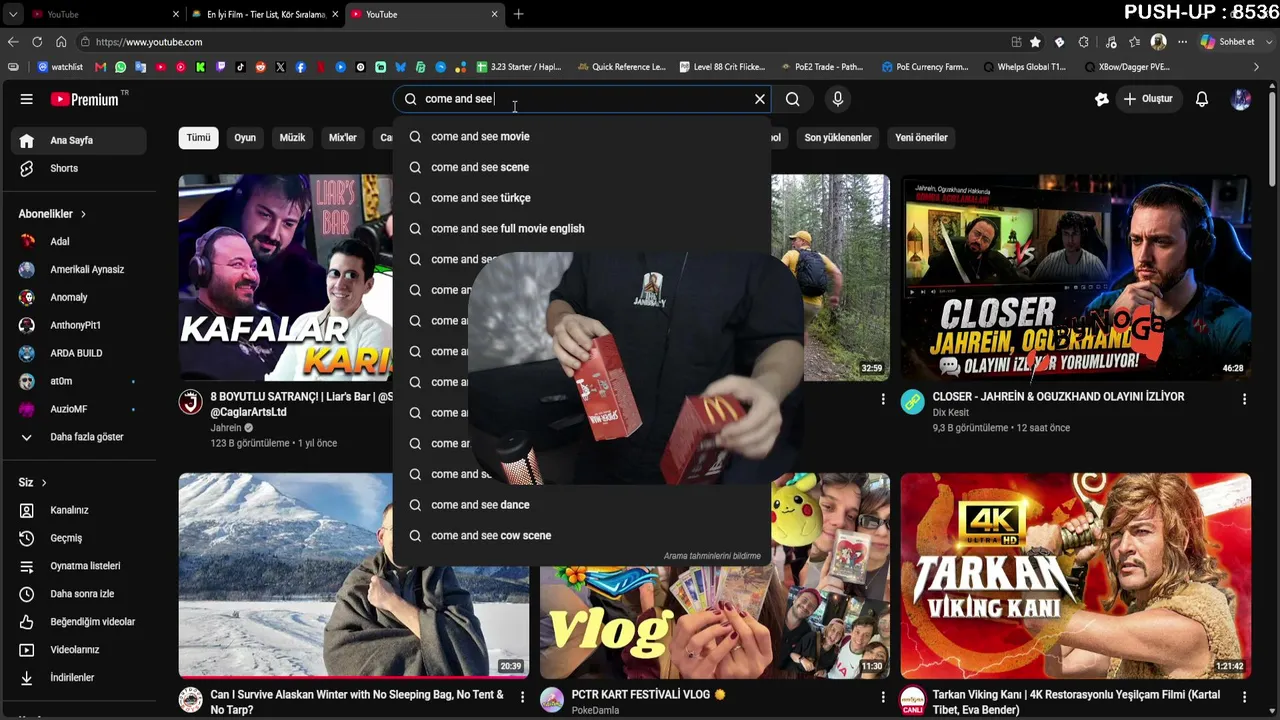Open the Kick bookmark icon
This screenshot has width=1280, height=720.
[201, 67]
